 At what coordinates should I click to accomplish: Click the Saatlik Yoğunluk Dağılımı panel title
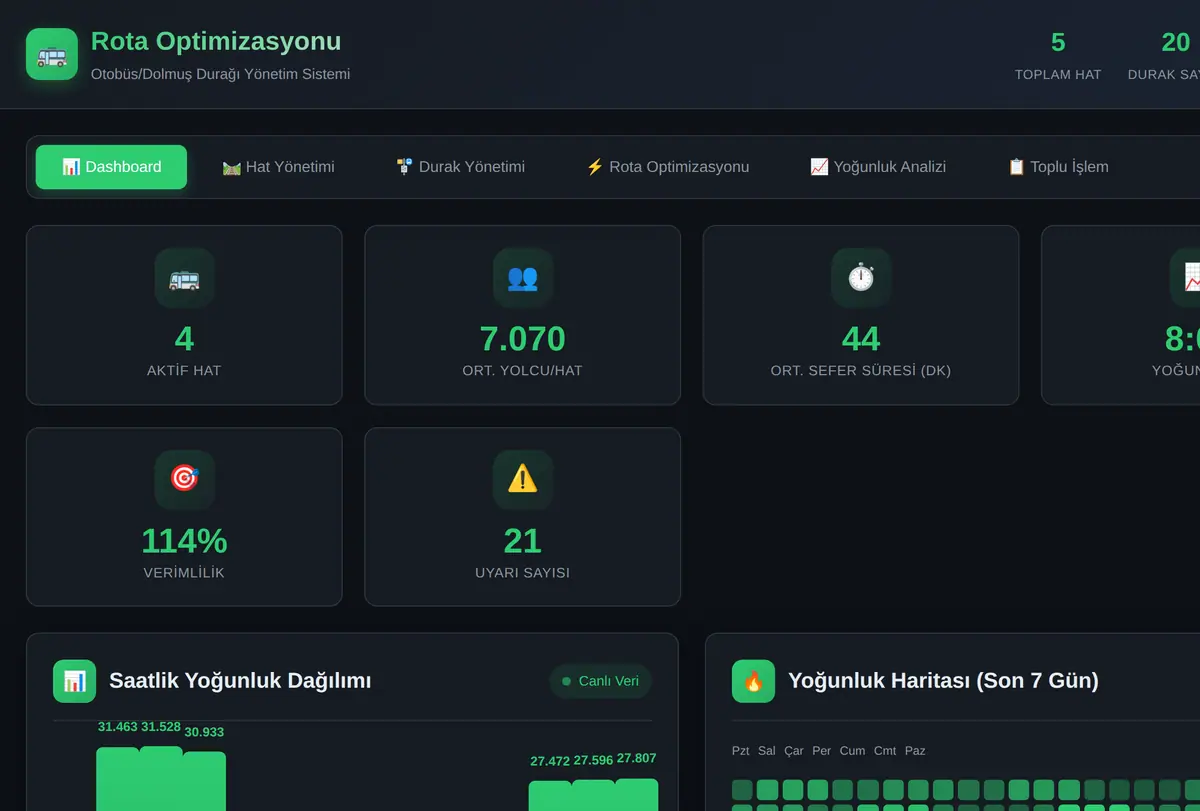(240, 681)
